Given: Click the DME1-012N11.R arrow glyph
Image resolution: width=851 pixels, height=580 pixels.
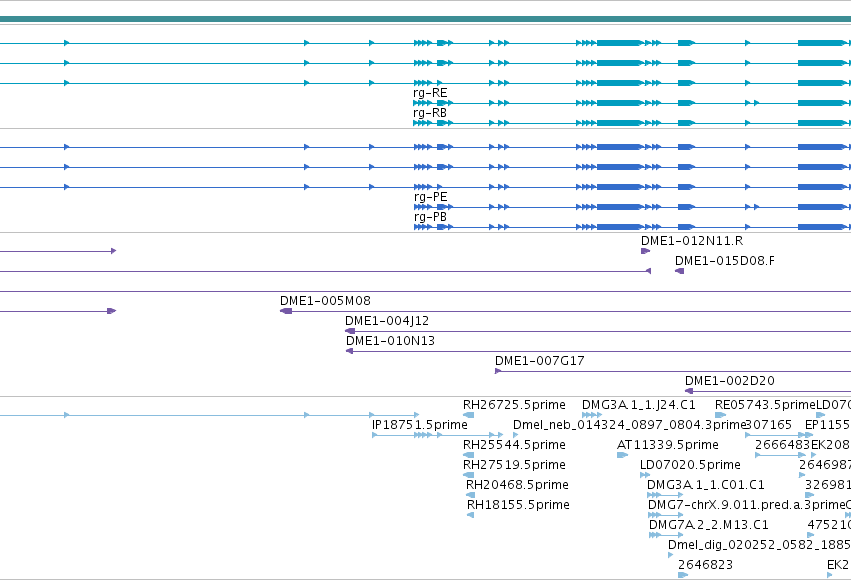Looking at the screenshot, I should (x=645, y=251).
